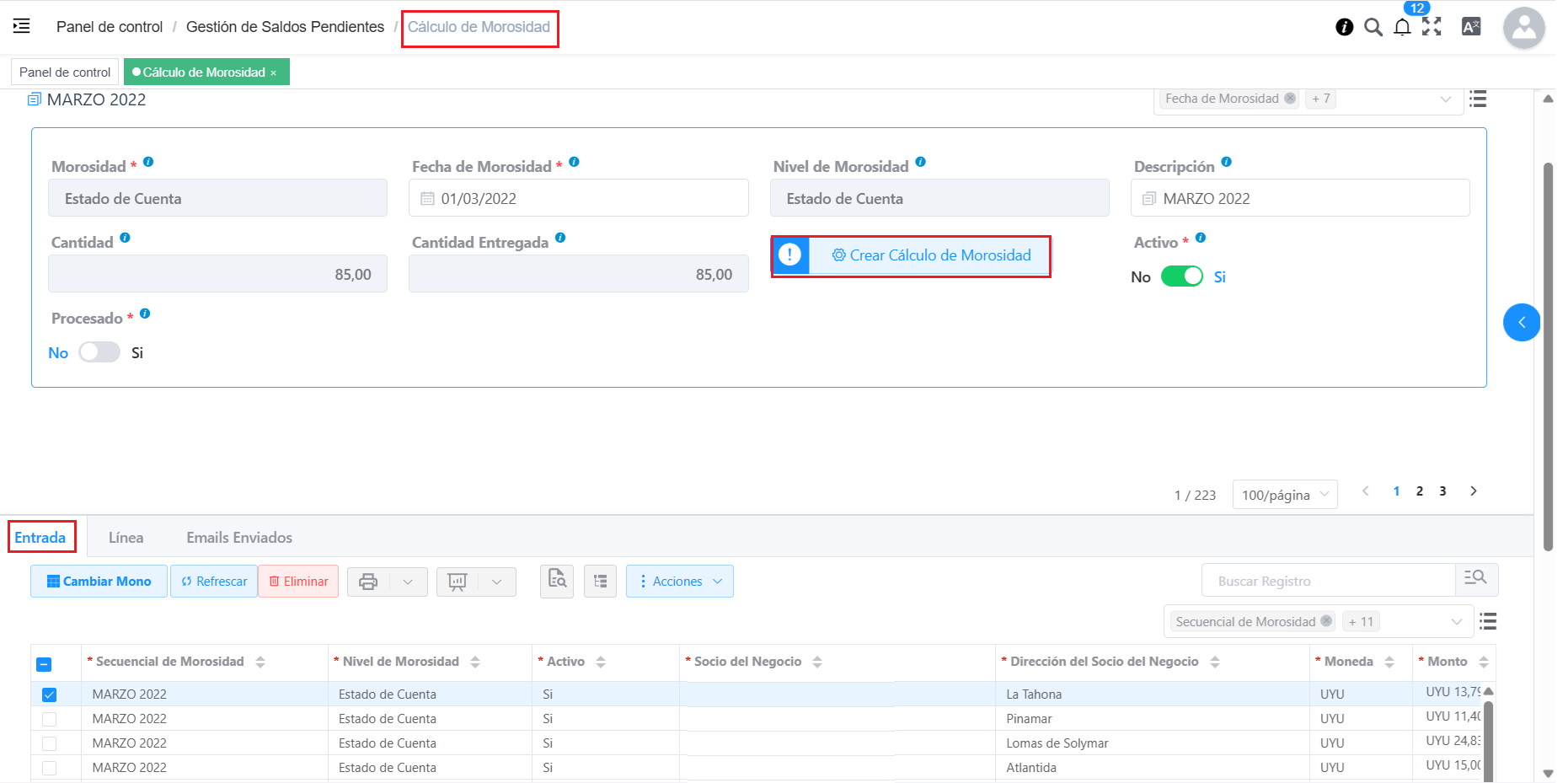Open the 100/página page size dropdown
Viewport: 1568px width, 783px height.
[1284, 495]
